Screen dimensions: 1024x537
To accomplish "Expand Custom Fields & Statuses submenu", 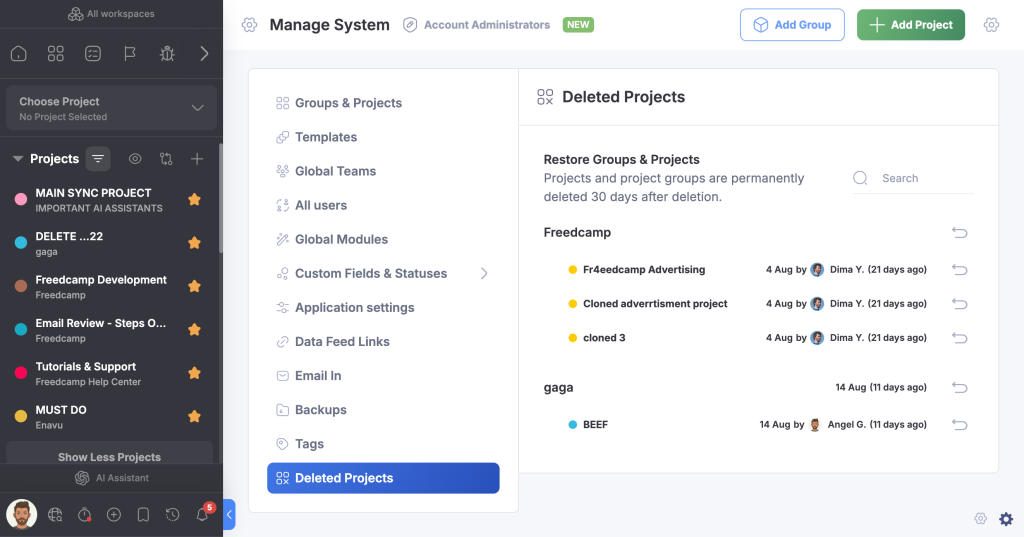I will 484,273.
